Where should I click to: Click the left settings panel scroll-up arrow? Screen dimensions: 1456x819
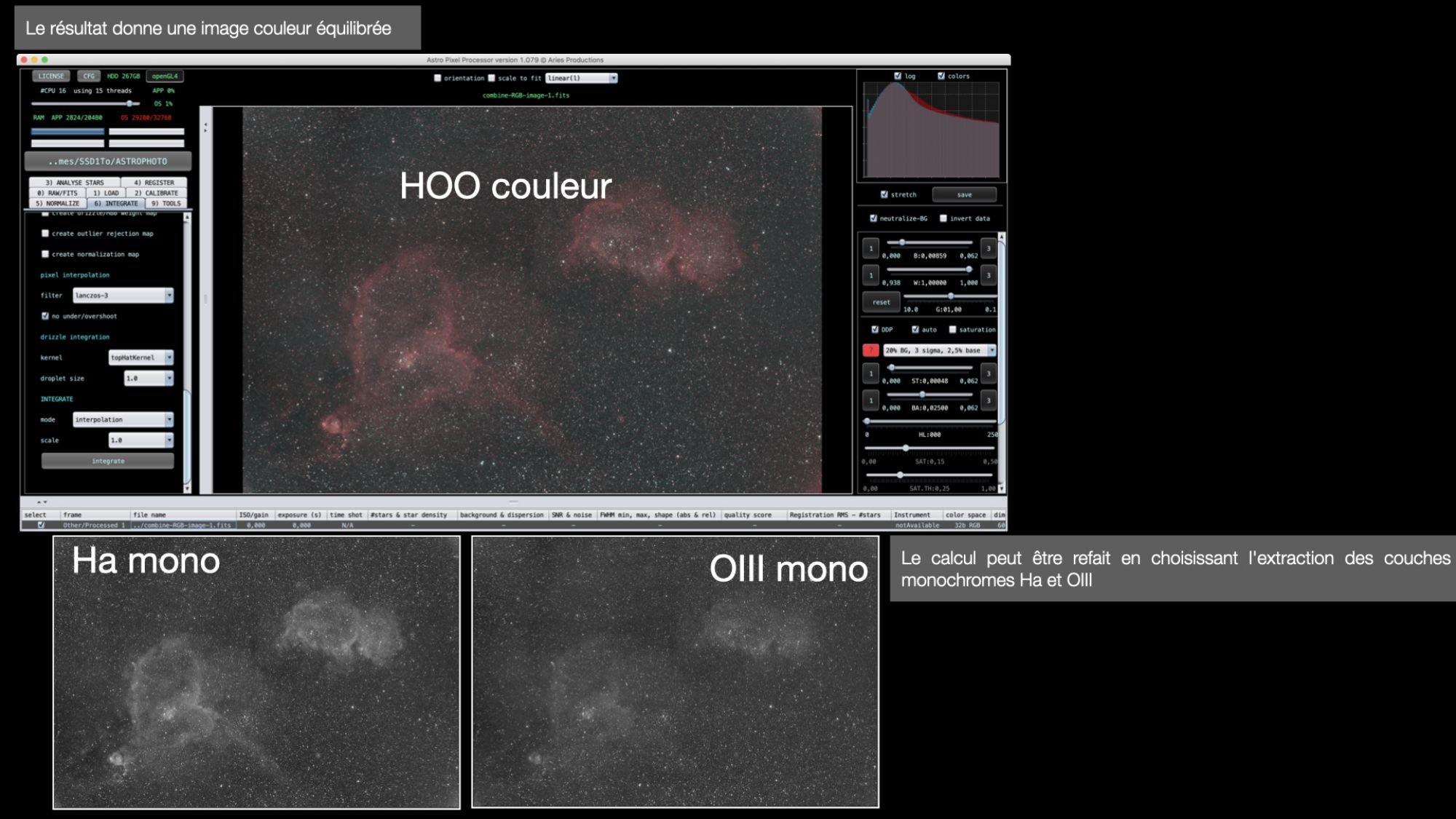point(187,217)
